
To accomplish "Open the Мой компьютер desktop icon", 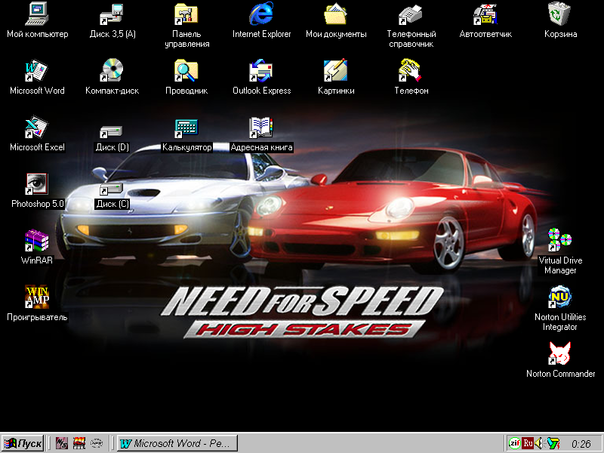I will pyautogui.click(x=37, y=14).
